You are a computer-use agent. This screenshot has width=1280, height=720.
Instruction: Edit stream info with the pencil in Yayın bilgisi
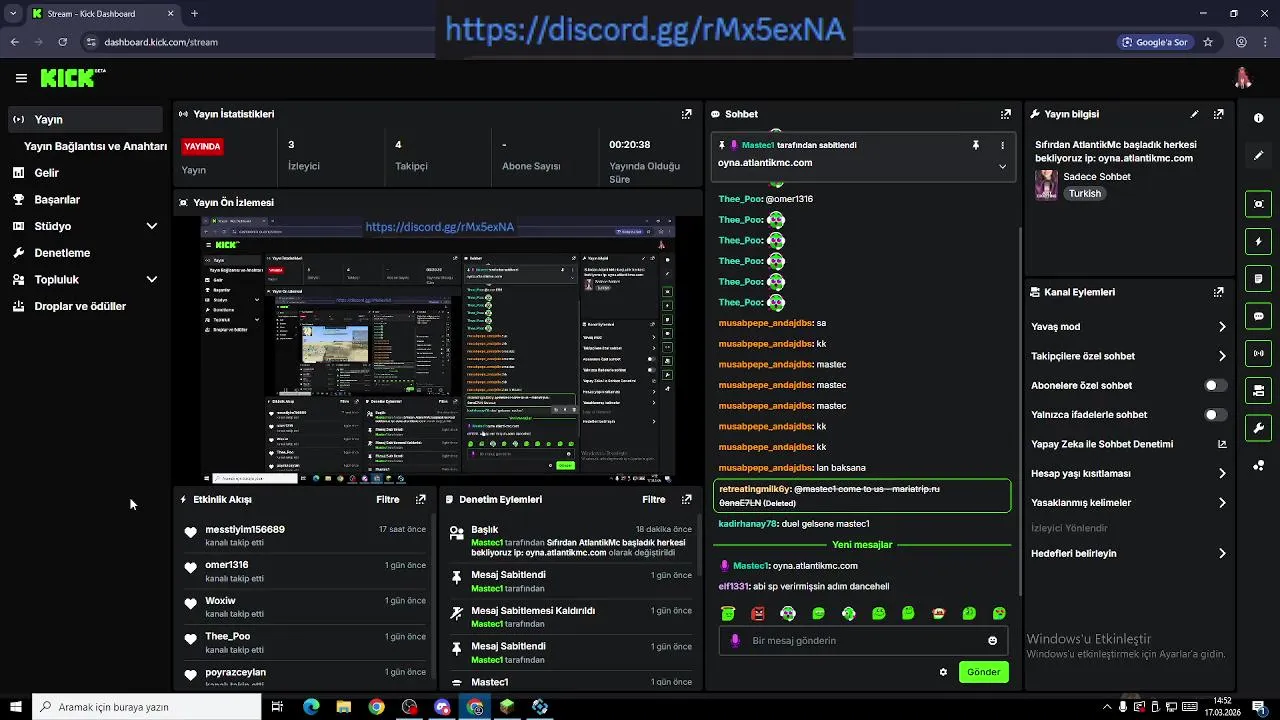[1194, 114]
